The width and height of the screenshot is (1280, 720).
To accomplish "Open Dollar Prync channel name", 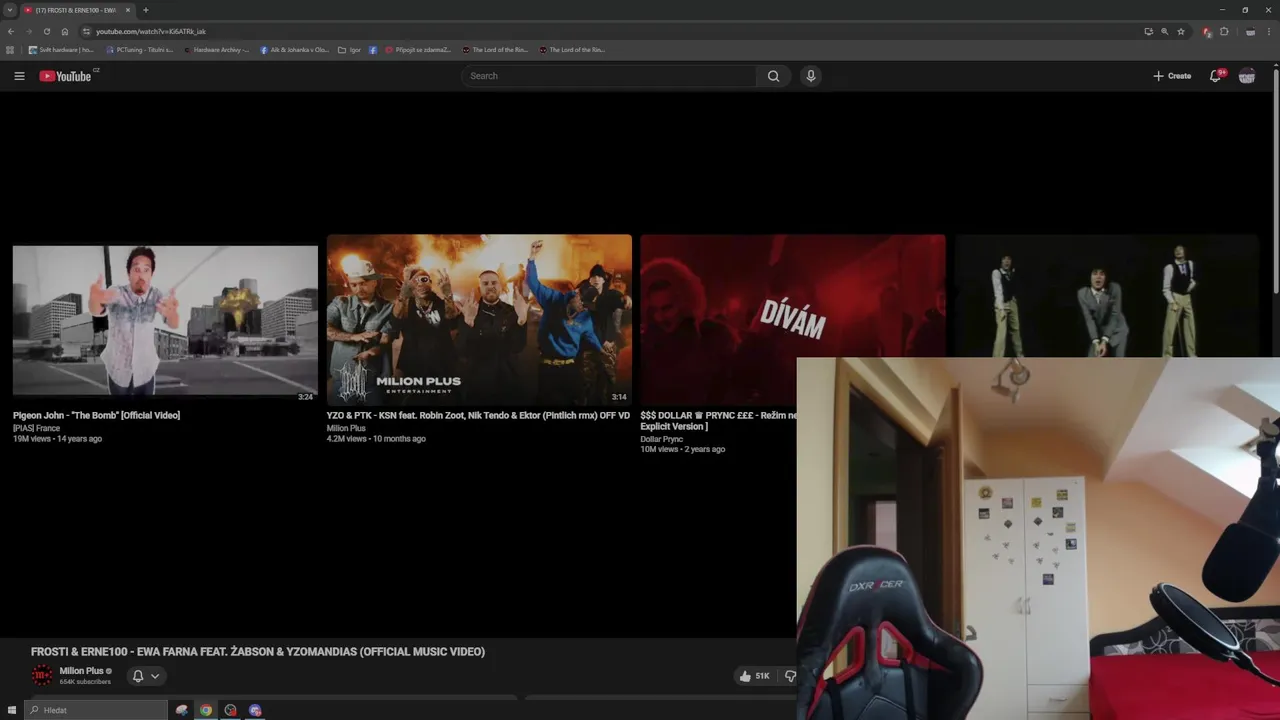I will tap(662, 439).
